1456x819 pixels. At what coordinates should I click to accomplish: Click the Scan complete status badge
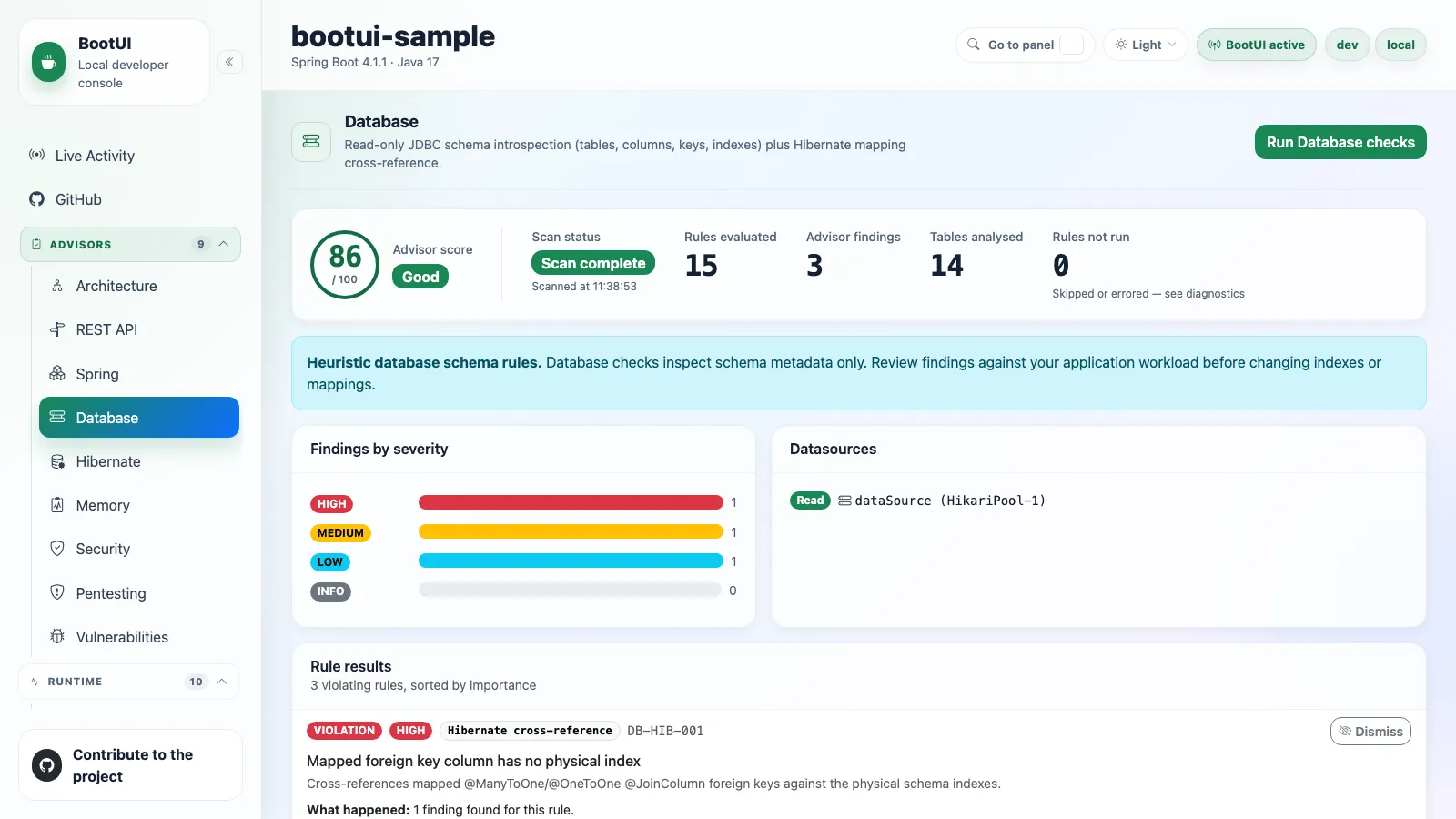(593, 263)
